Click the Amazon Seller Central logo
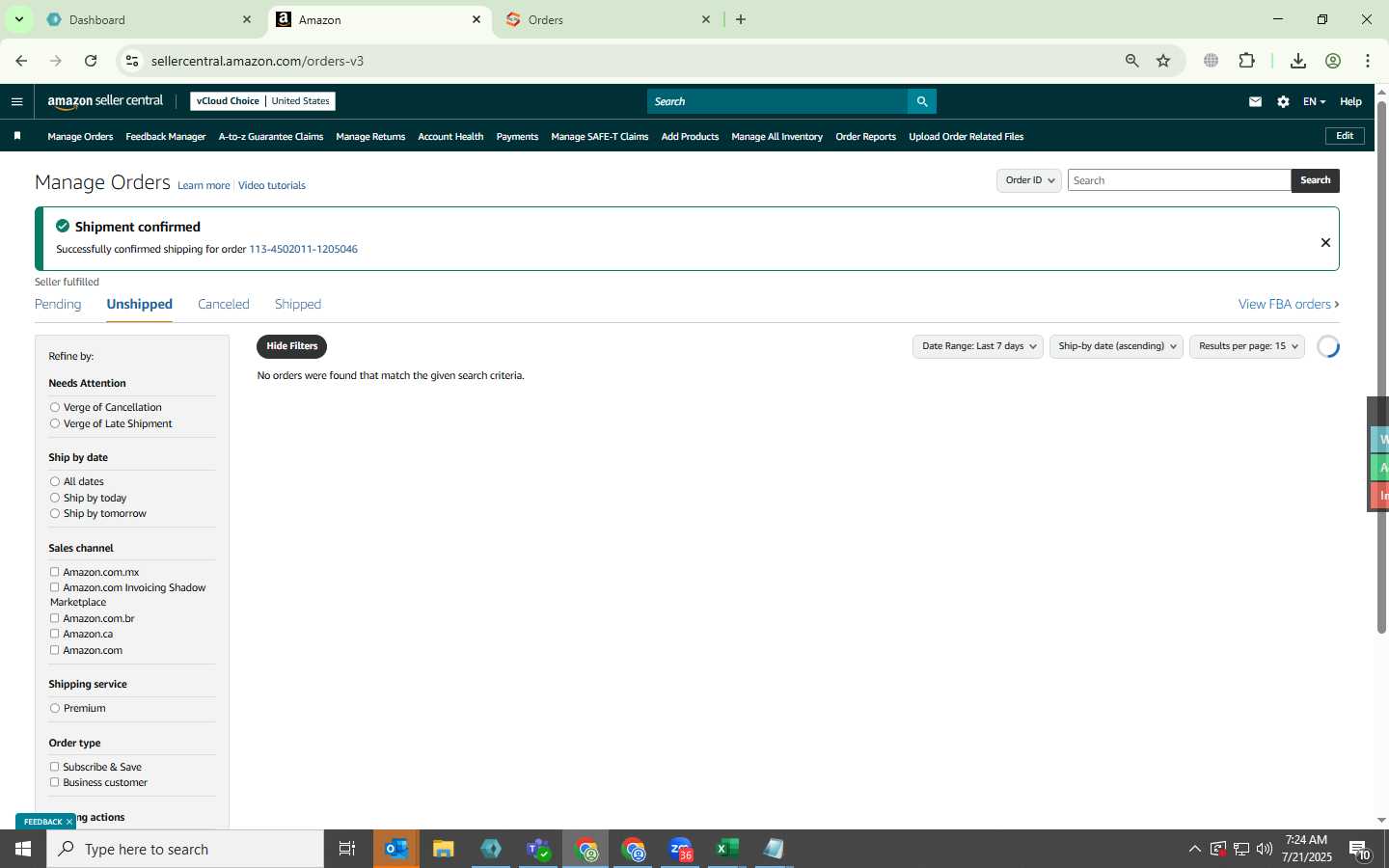Screen dimensions: 1389x868 [105, 101]
